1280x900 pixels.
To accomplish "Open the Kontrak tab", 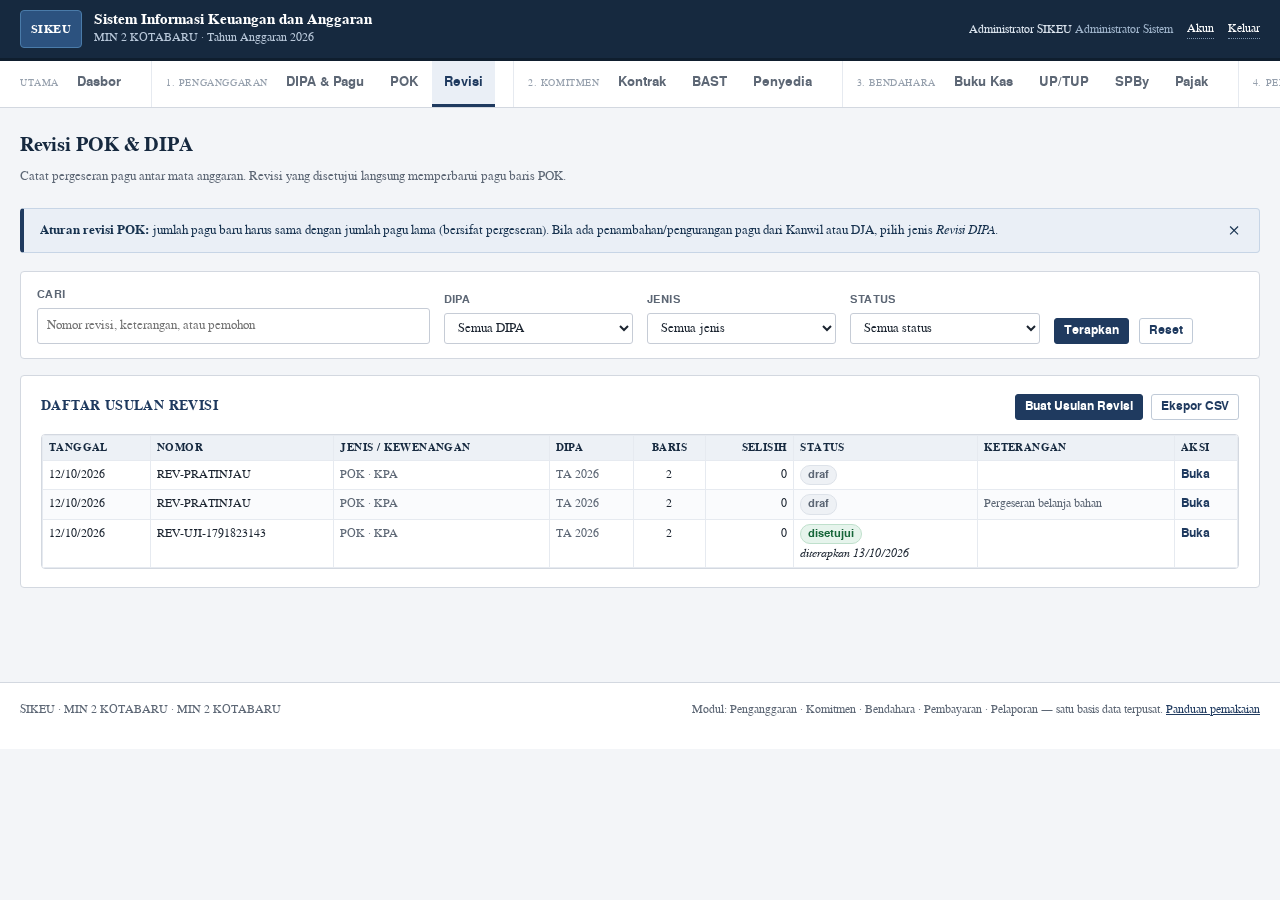I will (x=642, y=82).
